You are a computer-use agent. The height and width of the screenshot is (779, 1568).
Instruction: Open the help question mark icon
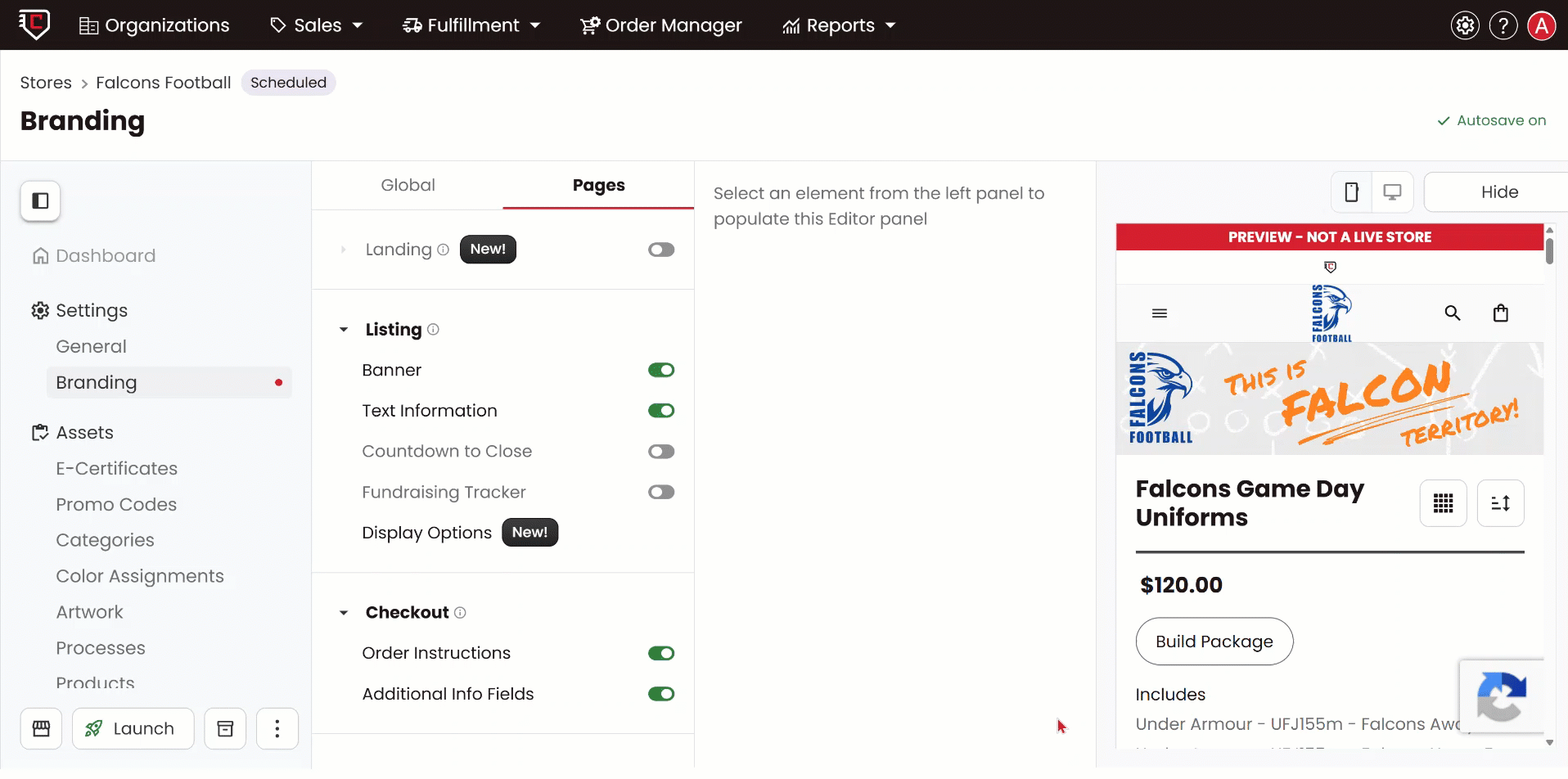(1503, 25)
